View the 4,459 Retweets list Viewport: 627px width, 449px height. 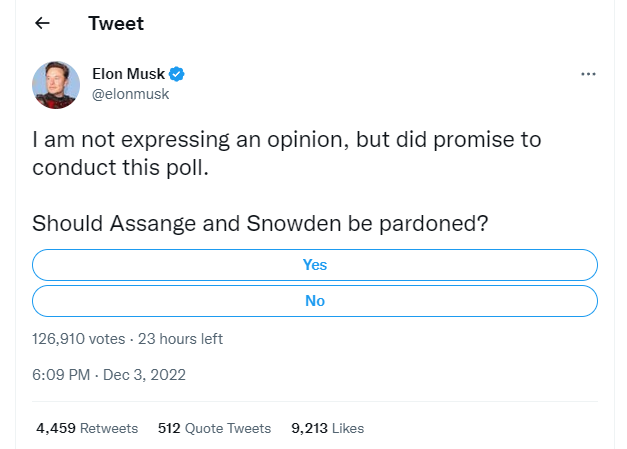[86, 428]
